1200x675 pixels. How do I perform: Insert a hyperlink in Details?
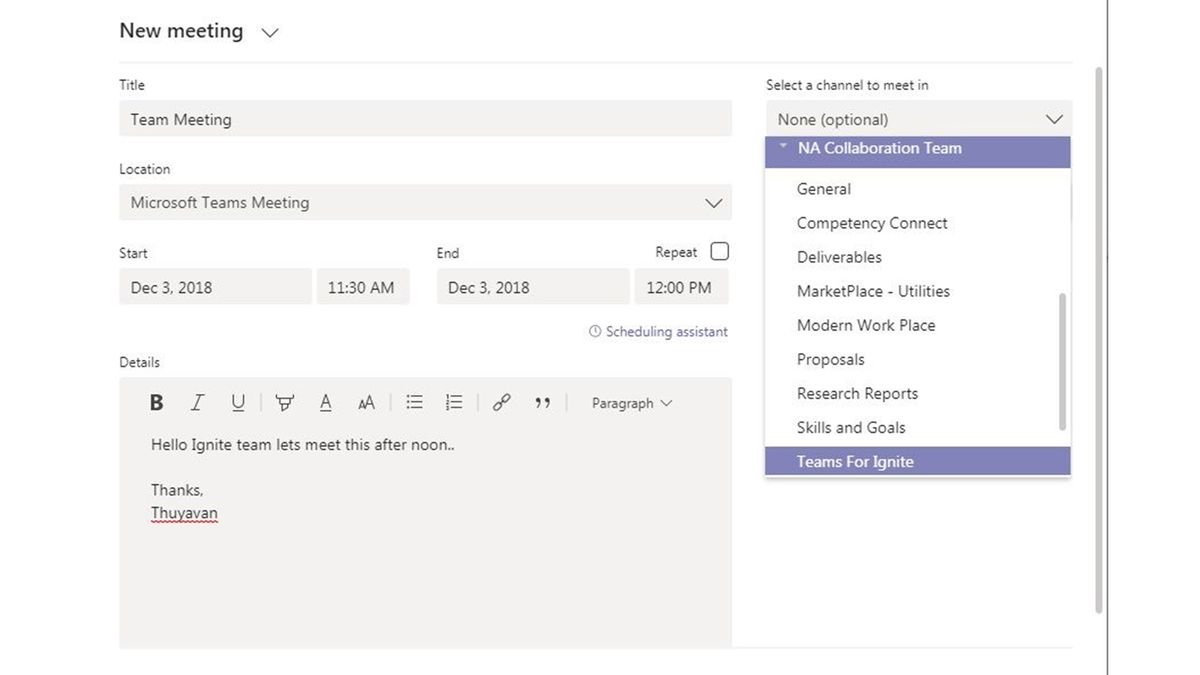(x=502, y=402)
